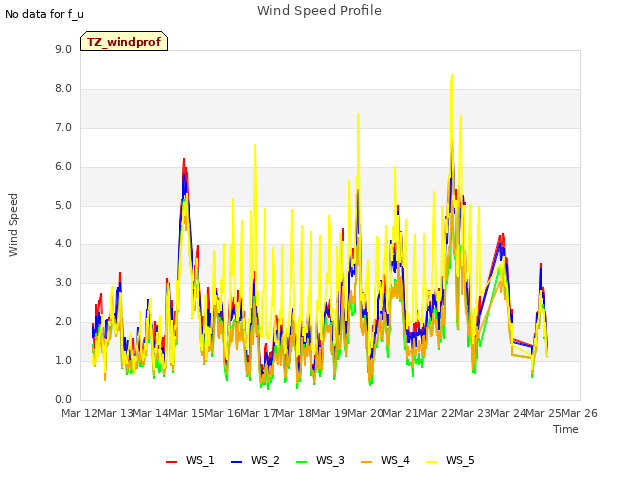The height and width of the screenshot is (480, 640).
Task: Click the blue WS_2 legend swatch
Action: pyautogui.click(x=236, y=462)
